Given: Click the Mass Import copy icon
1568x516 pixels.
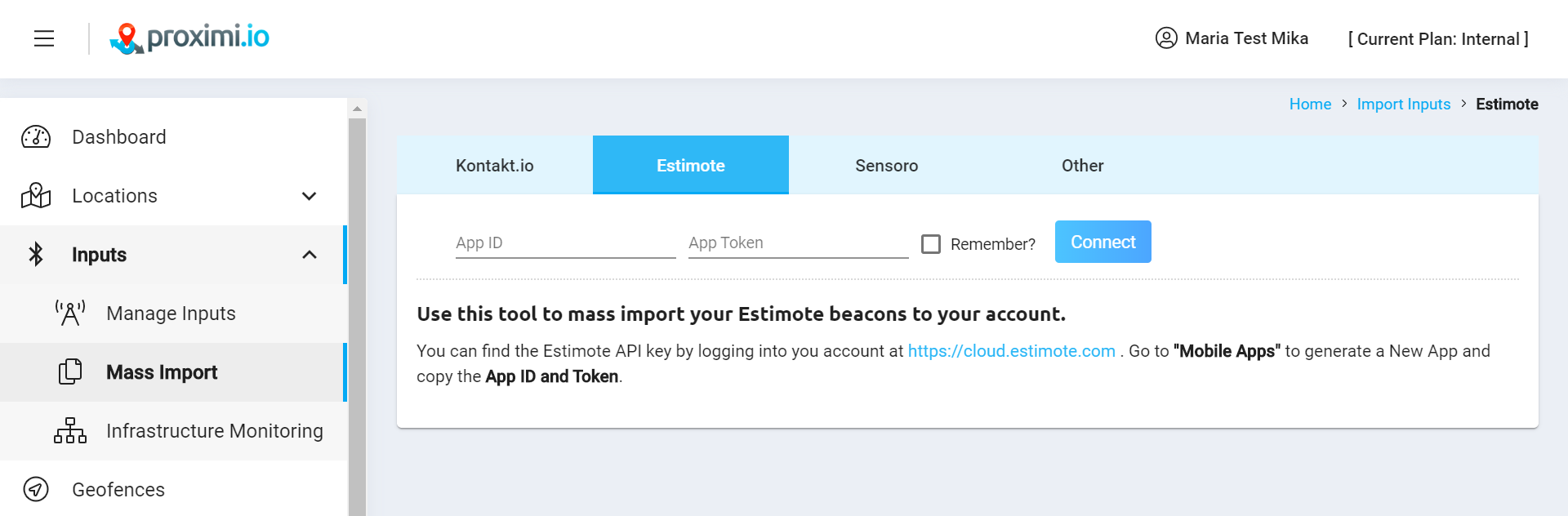Looking at the screenshot, I should click(70, 372).
